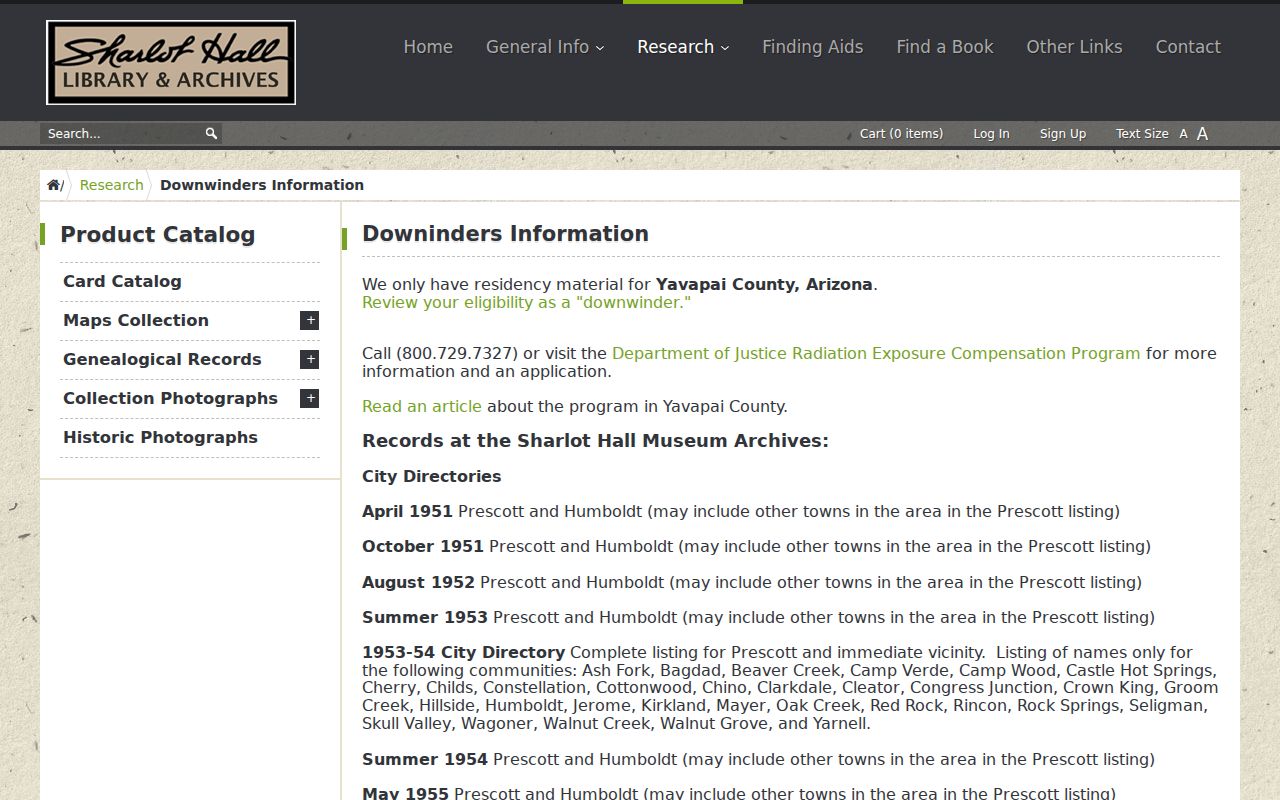
Task: Click Research in the breadcrumb
Action: click(111, 185)
